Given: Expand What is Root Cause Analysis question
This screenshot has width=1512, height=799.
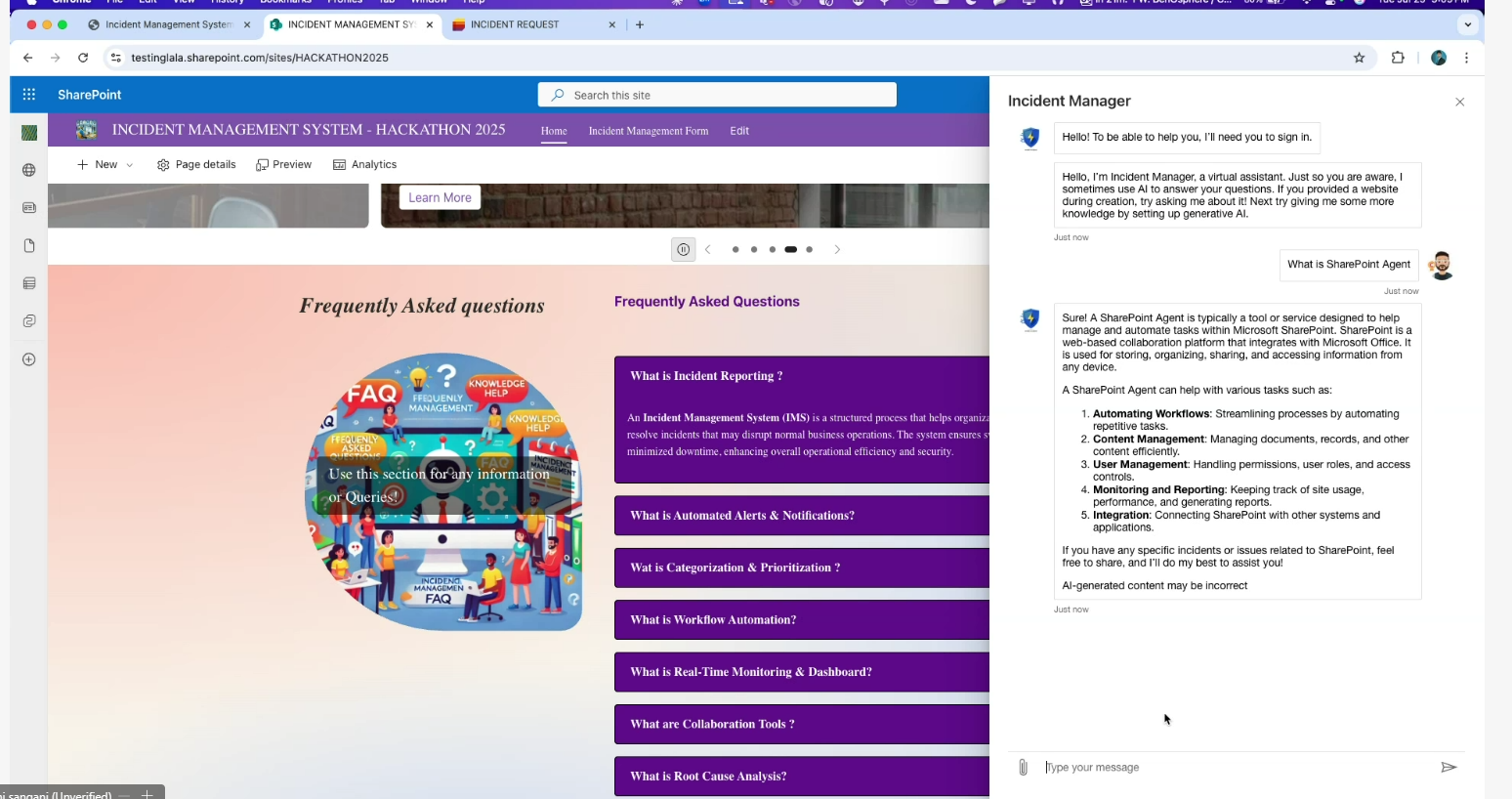Looking at the screenshot, I should click(x=802, y=777).
